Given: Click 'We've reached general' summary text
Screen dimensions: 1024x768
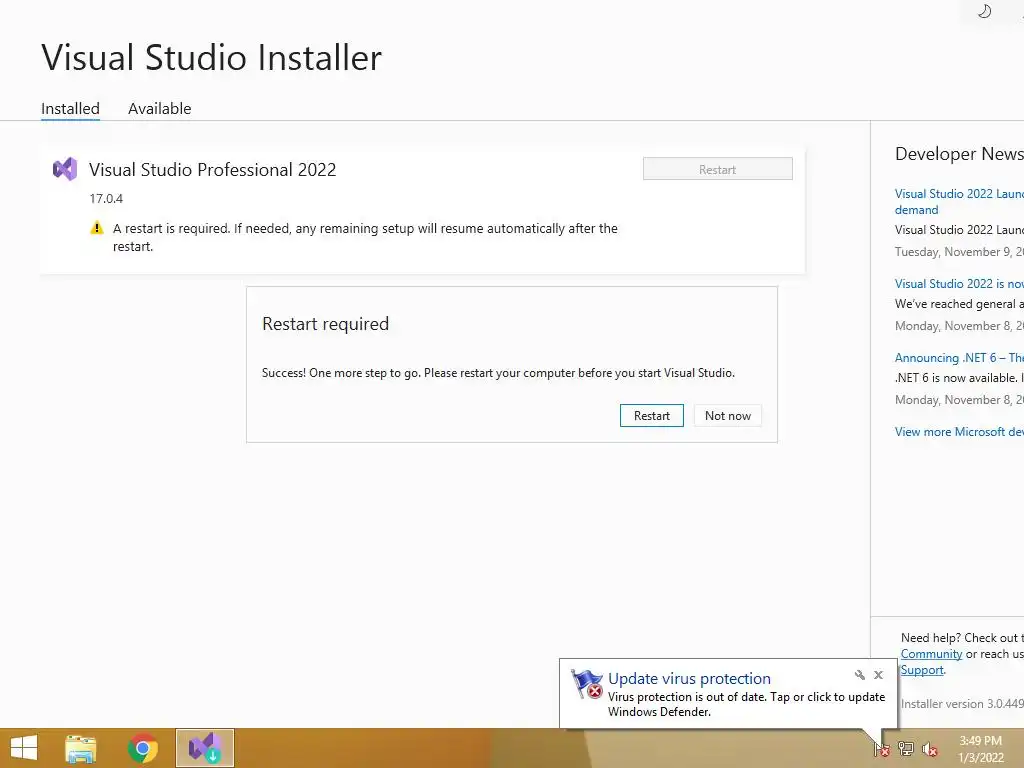Looking at the screenshot, I should click(x=959, y=304).
